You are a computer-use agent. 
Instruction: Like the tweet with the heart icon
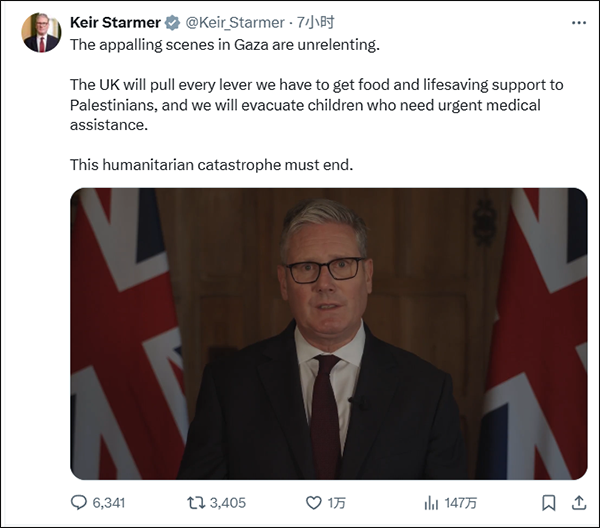(314, 502)
